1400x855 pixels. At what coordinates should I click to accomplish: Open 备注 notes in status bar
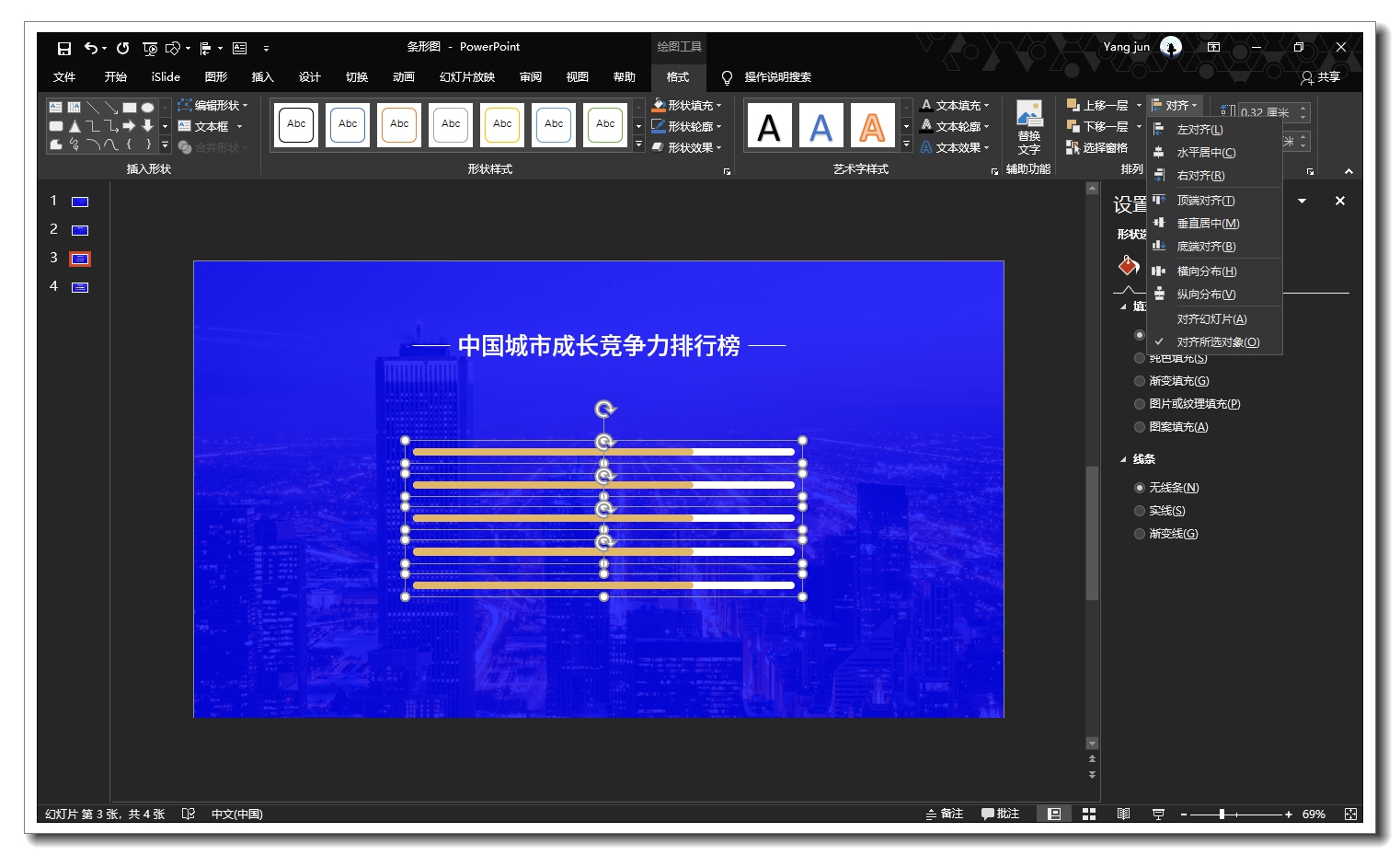[945, 814]
